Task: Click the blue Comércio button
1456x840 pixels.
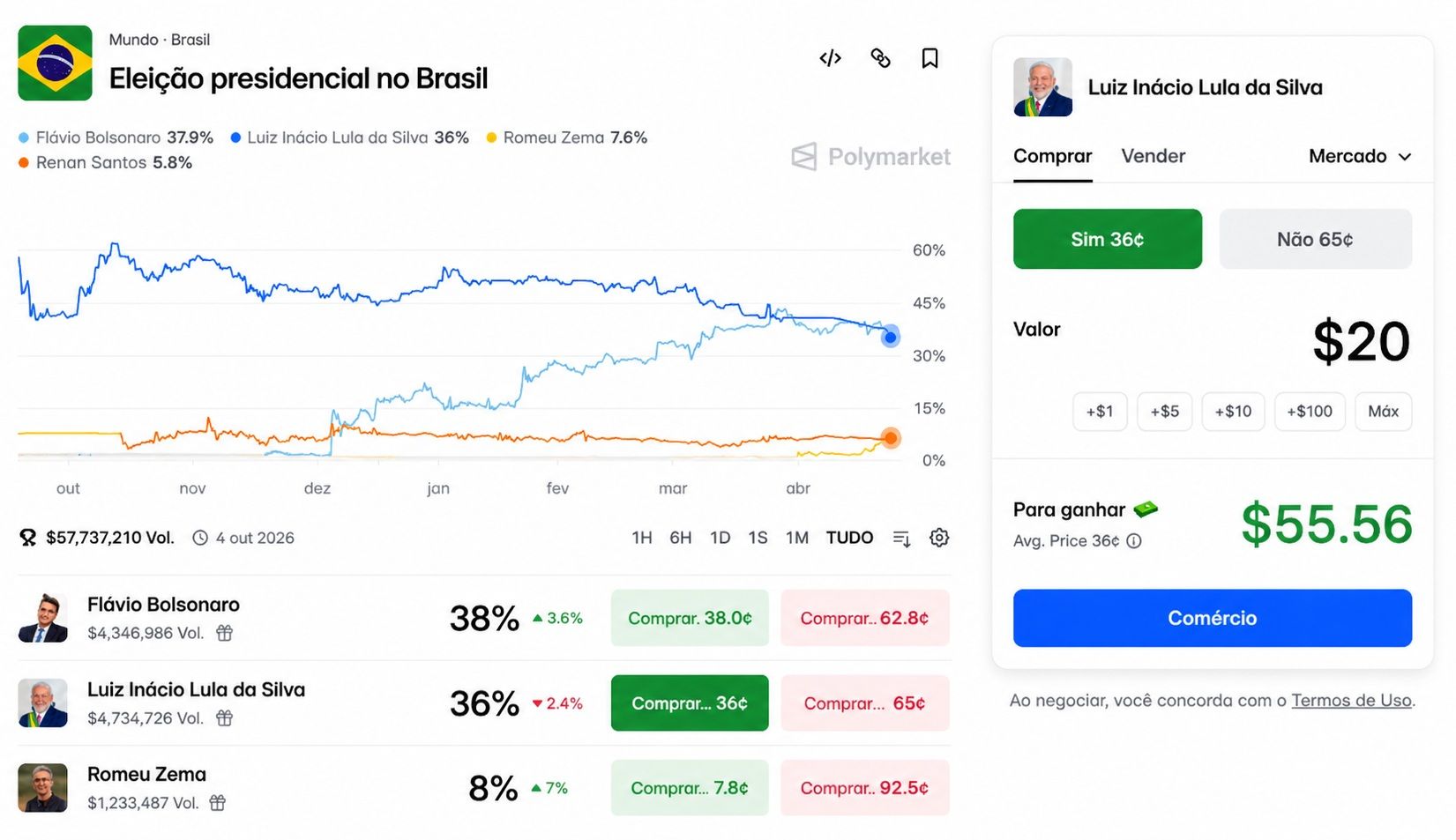Action: point(1213,618)
